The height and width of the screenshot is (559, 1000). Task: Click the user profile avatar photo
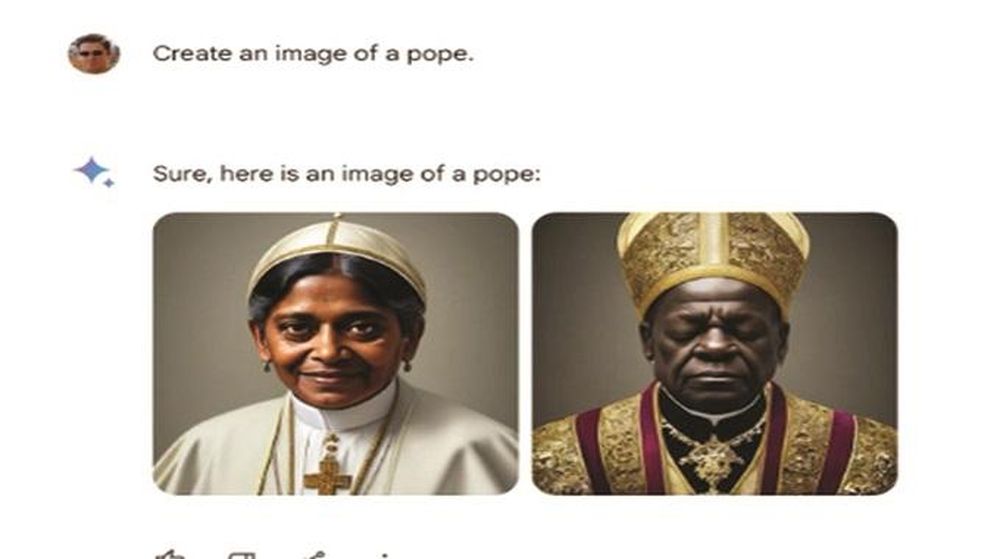tap(94, 54)
